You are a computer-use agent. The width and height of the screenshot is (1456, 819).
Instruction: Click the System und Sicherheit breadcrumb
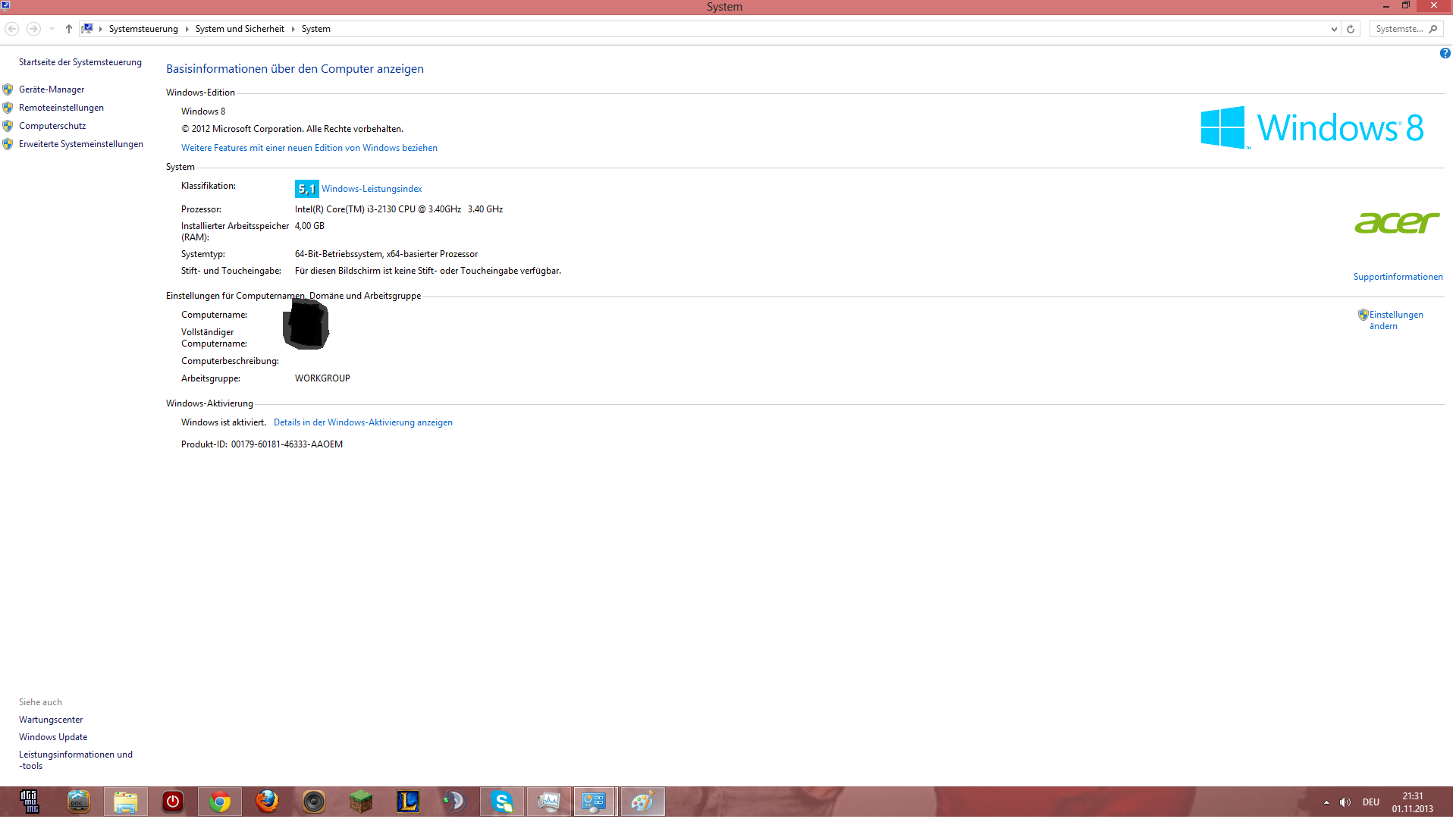pos(240,29)
